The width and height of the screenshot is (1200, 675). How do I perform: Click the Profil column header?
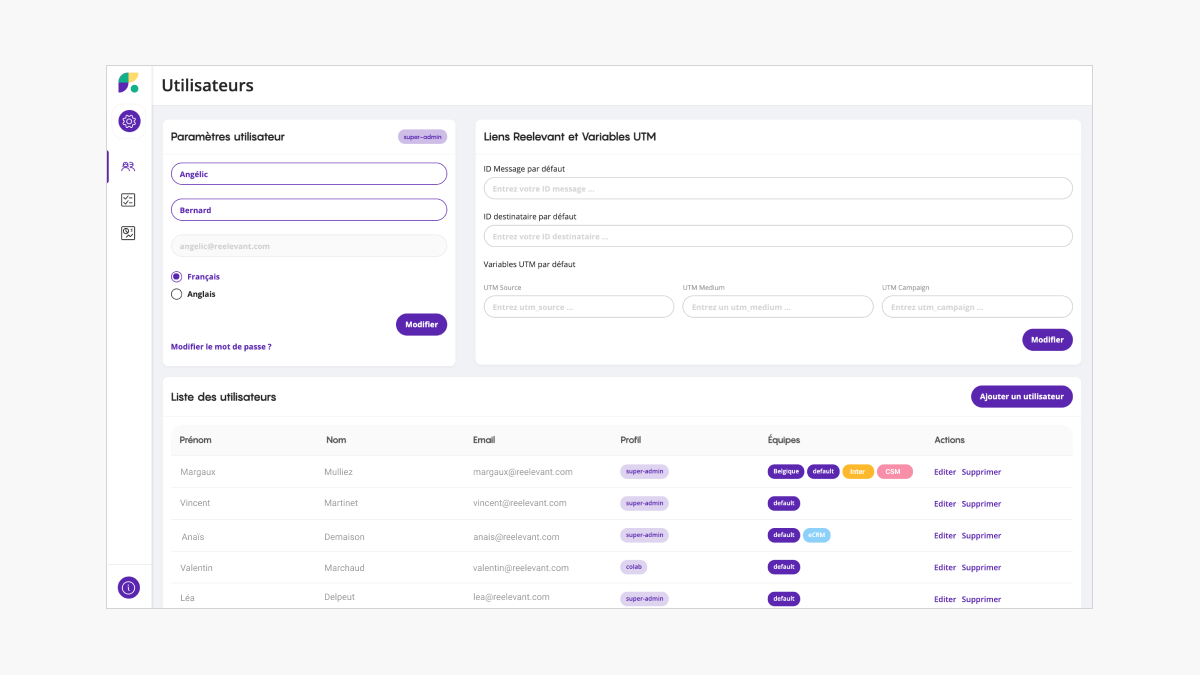point(631,440)
